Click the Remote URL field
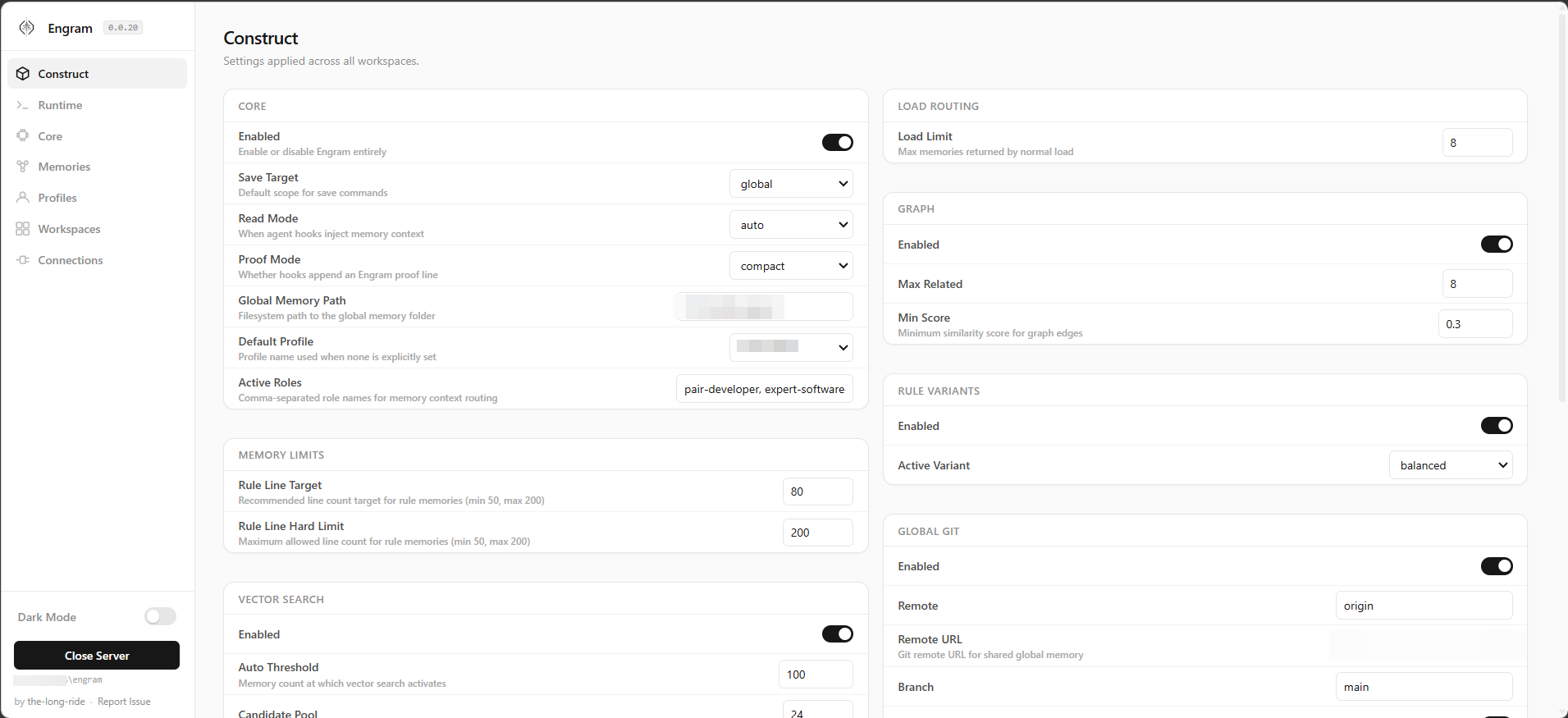The height and width of the screenshot is (718, 1568). pos(1426,646)
